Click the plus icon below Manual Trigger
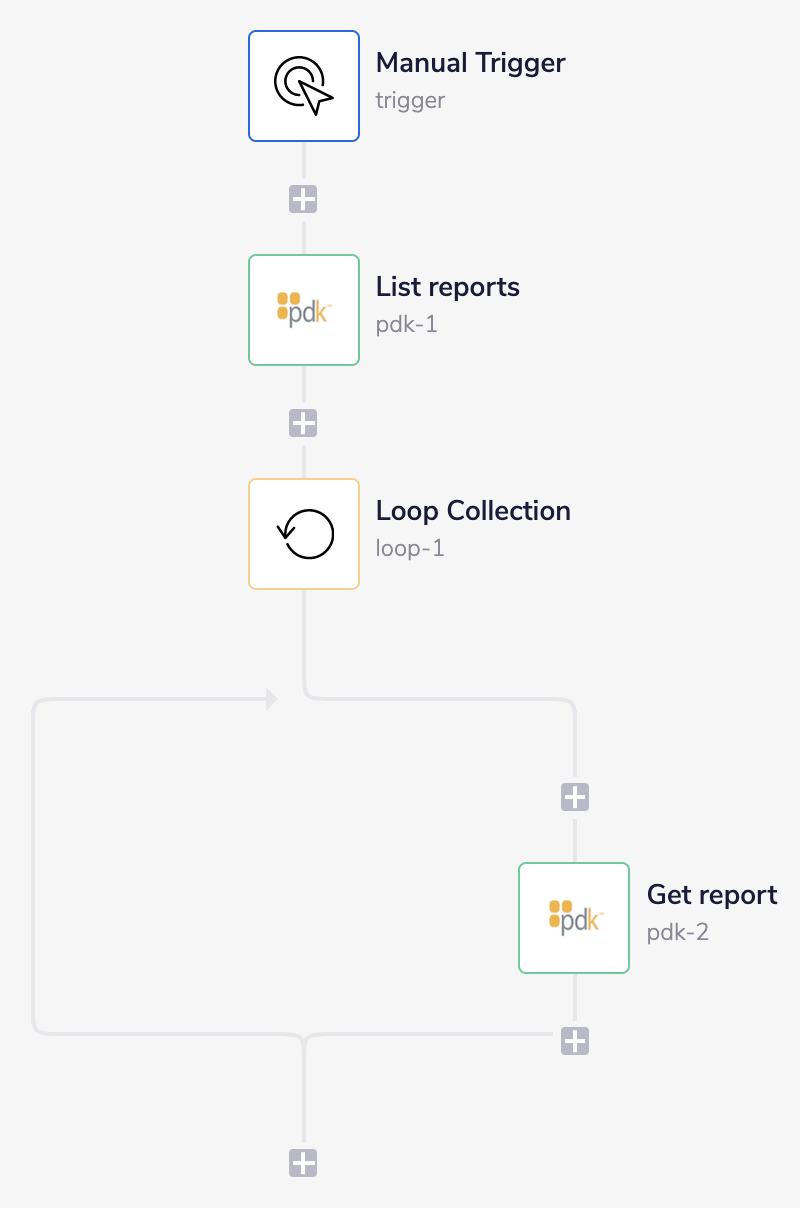This screenshot has height=1208, width=800. pos(303,198)
